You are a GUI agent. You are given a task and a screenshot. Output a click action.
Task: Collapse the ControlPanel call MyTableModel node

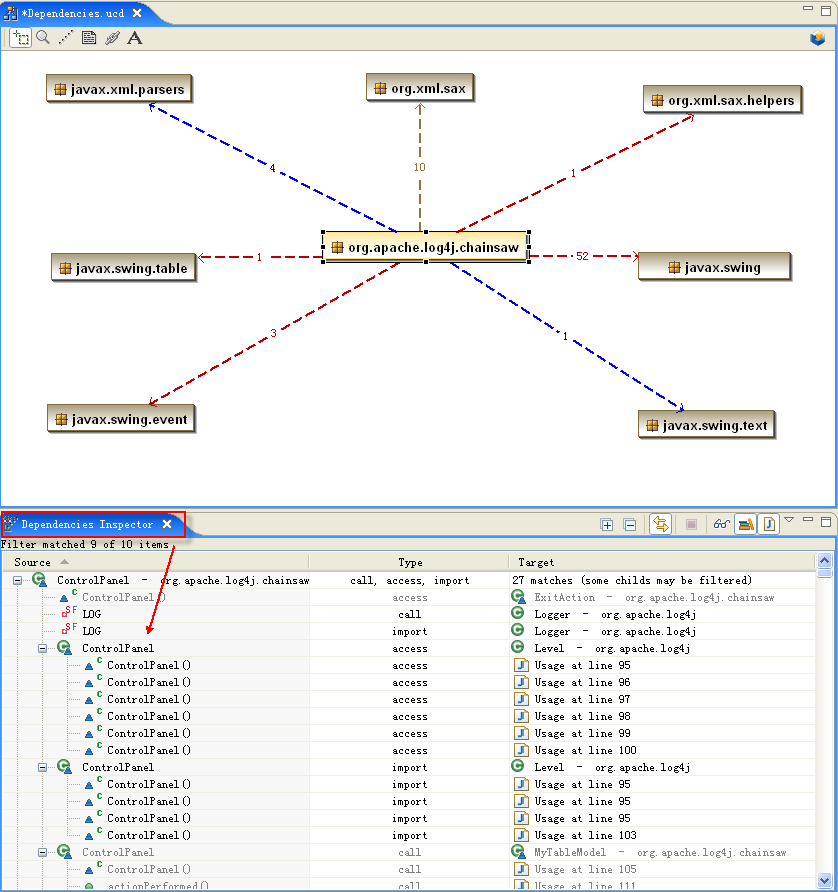pos(43,853)
